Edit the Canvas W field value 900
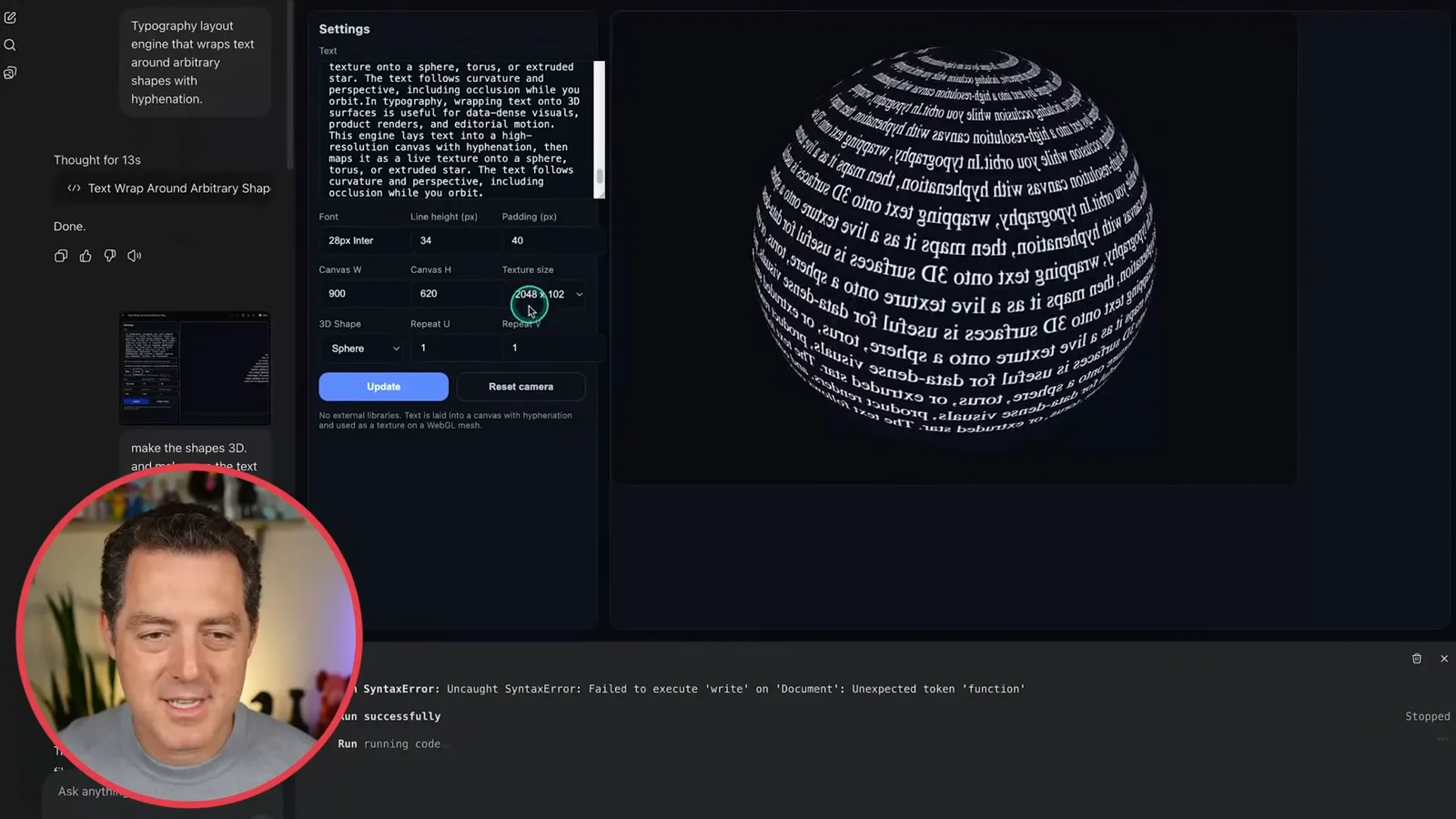This screenshot has width=1456, height=819. tap(362, 294)
